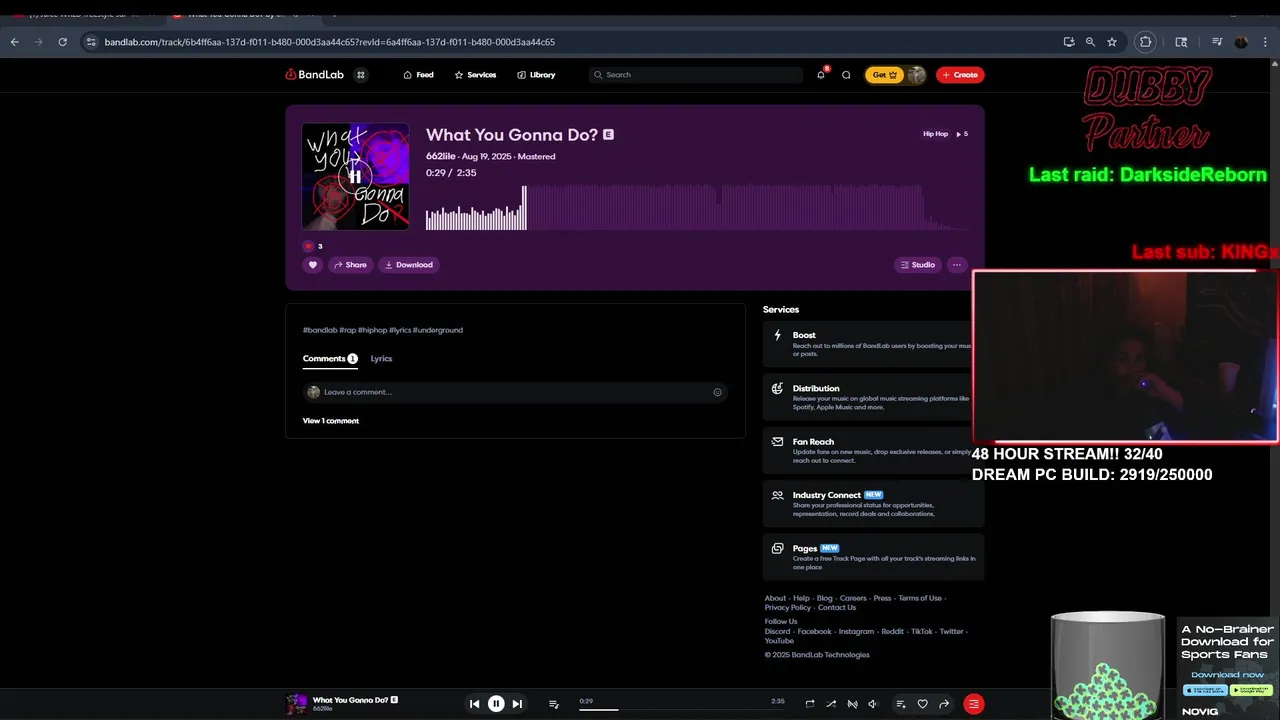Click the #hiphop hashtag
Image resolution: width=1280 pixels, height=720 pixels.
tap(373, 330)
